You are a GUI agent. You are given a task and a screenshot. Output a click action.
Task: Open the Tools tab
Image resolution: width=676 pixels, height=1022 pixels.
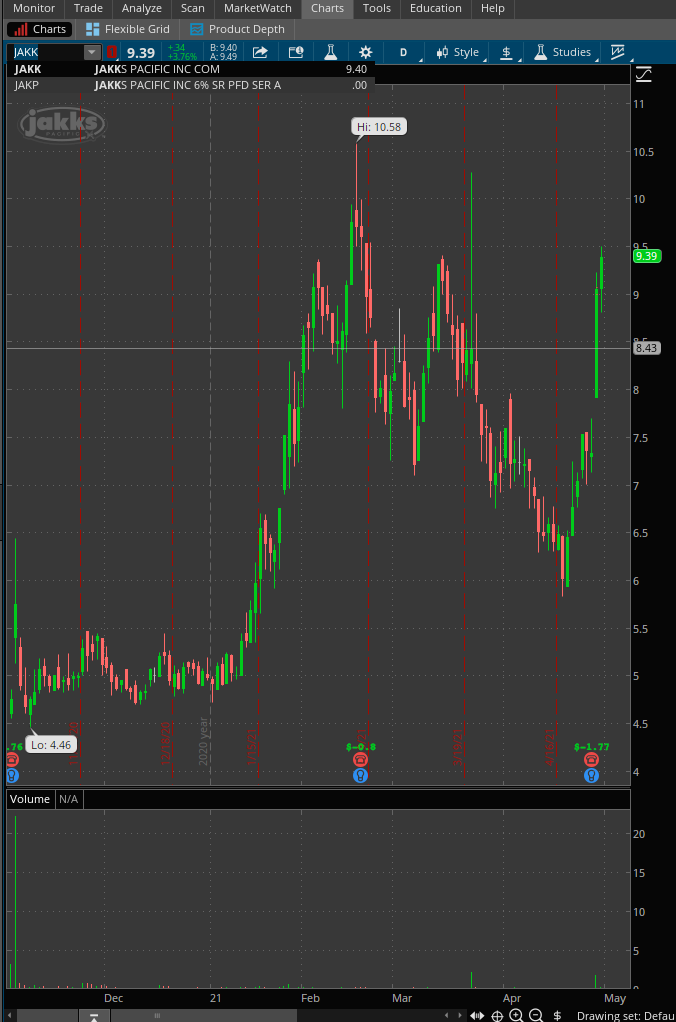coord(377,8)
